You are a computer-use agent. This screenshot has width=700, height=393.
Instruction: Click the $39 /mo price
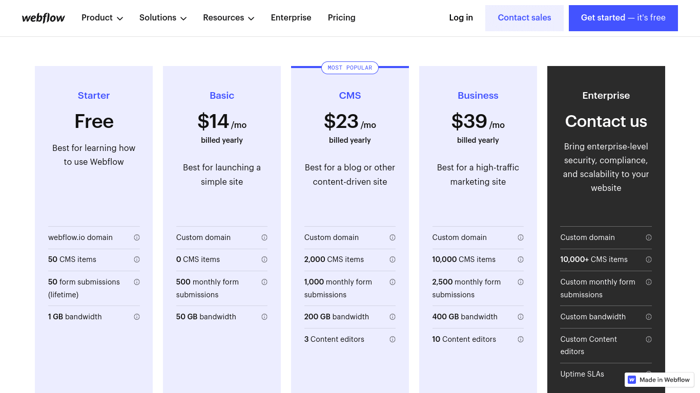(478, 121)
